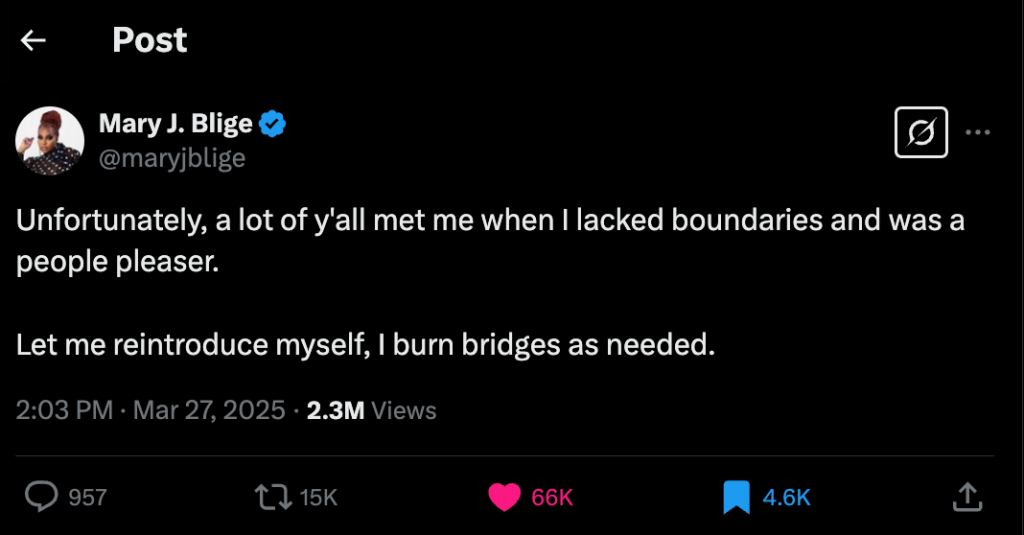Open the three-dot more options menu
This screenshot has width=1024, height=535.
[977, 132]
